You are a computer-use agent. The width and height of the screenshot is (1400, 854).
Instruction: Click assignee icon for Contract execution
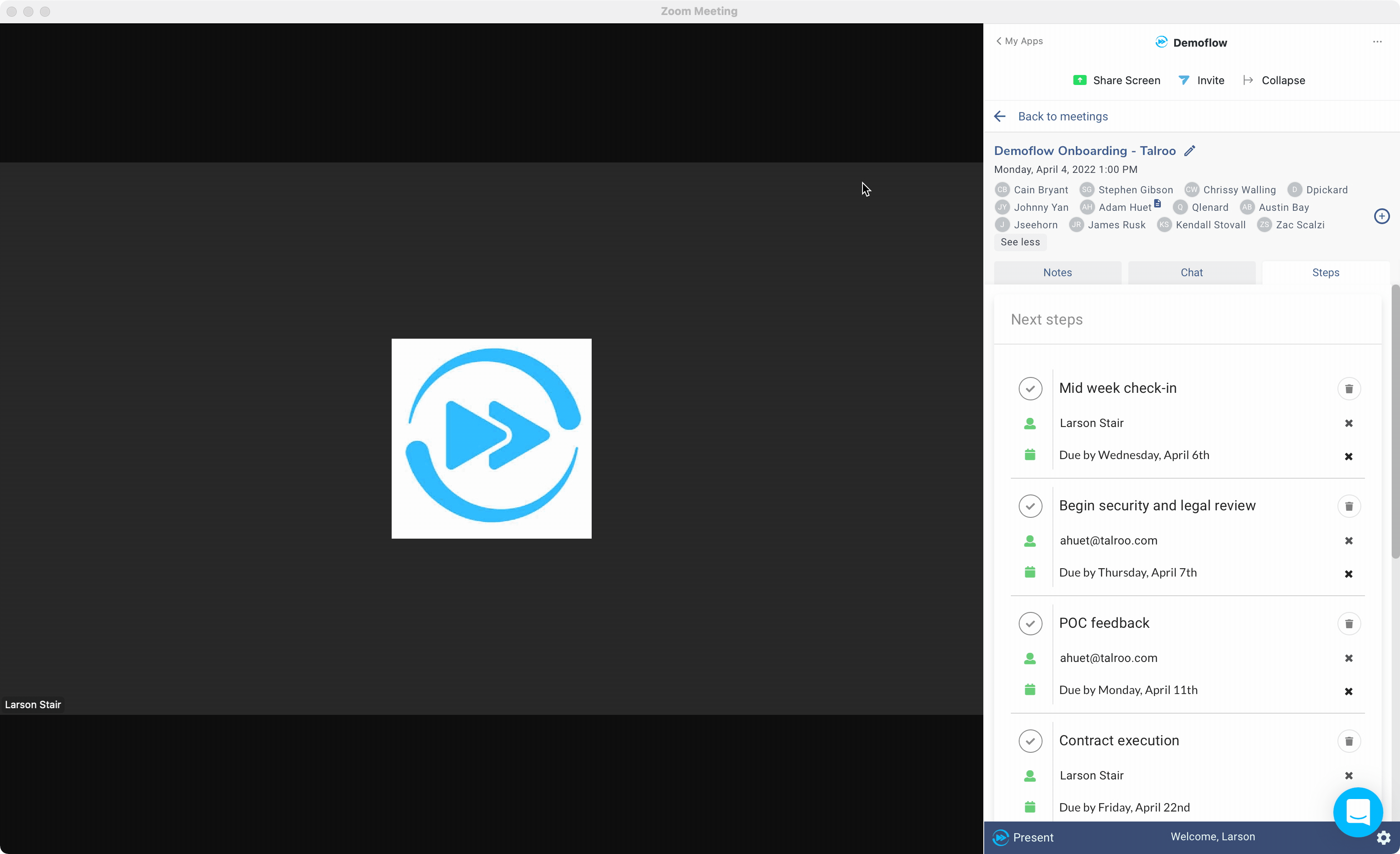pos(1030,776)
